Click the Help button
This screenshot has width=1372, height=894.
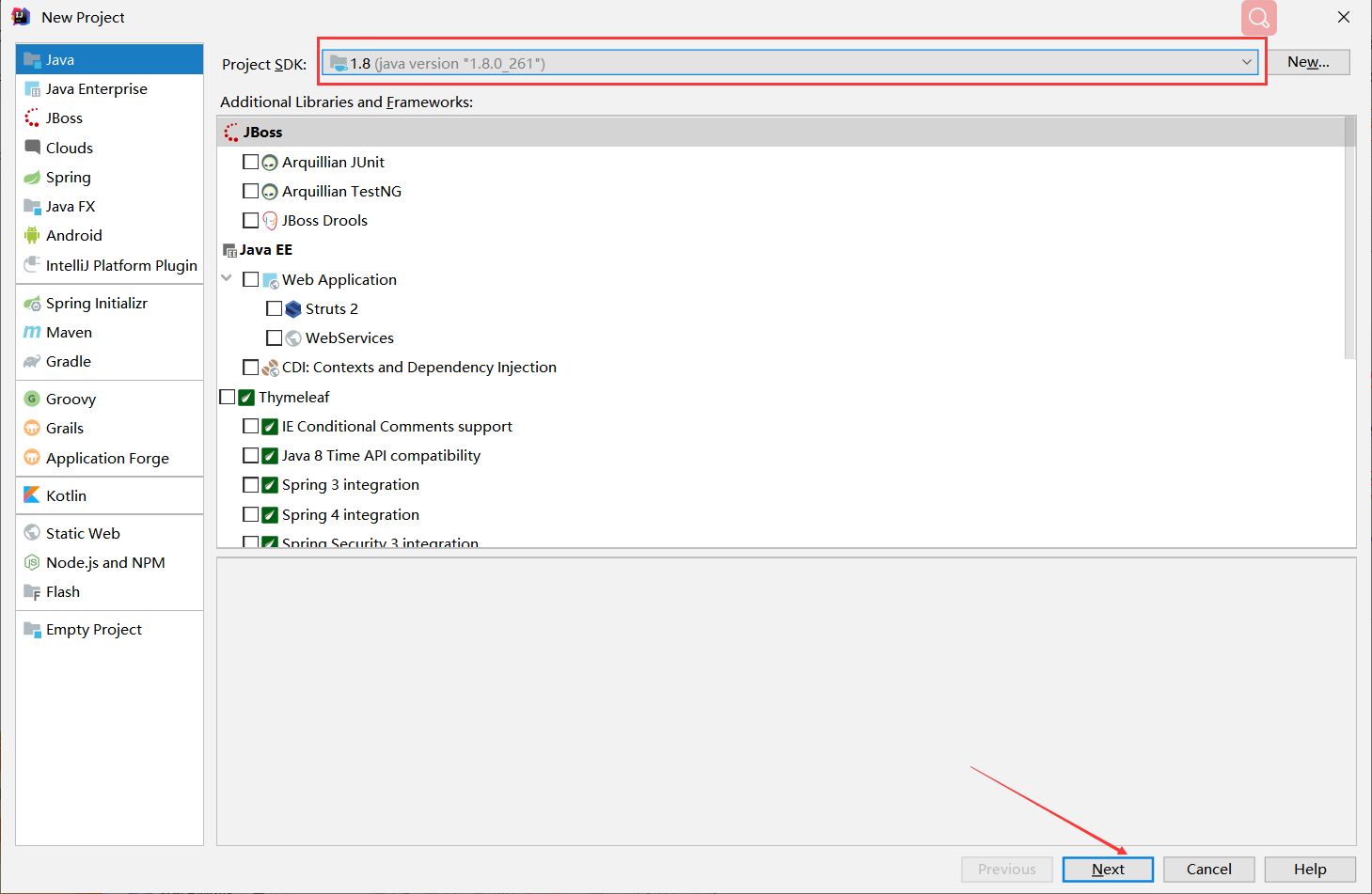[1310, 870]
